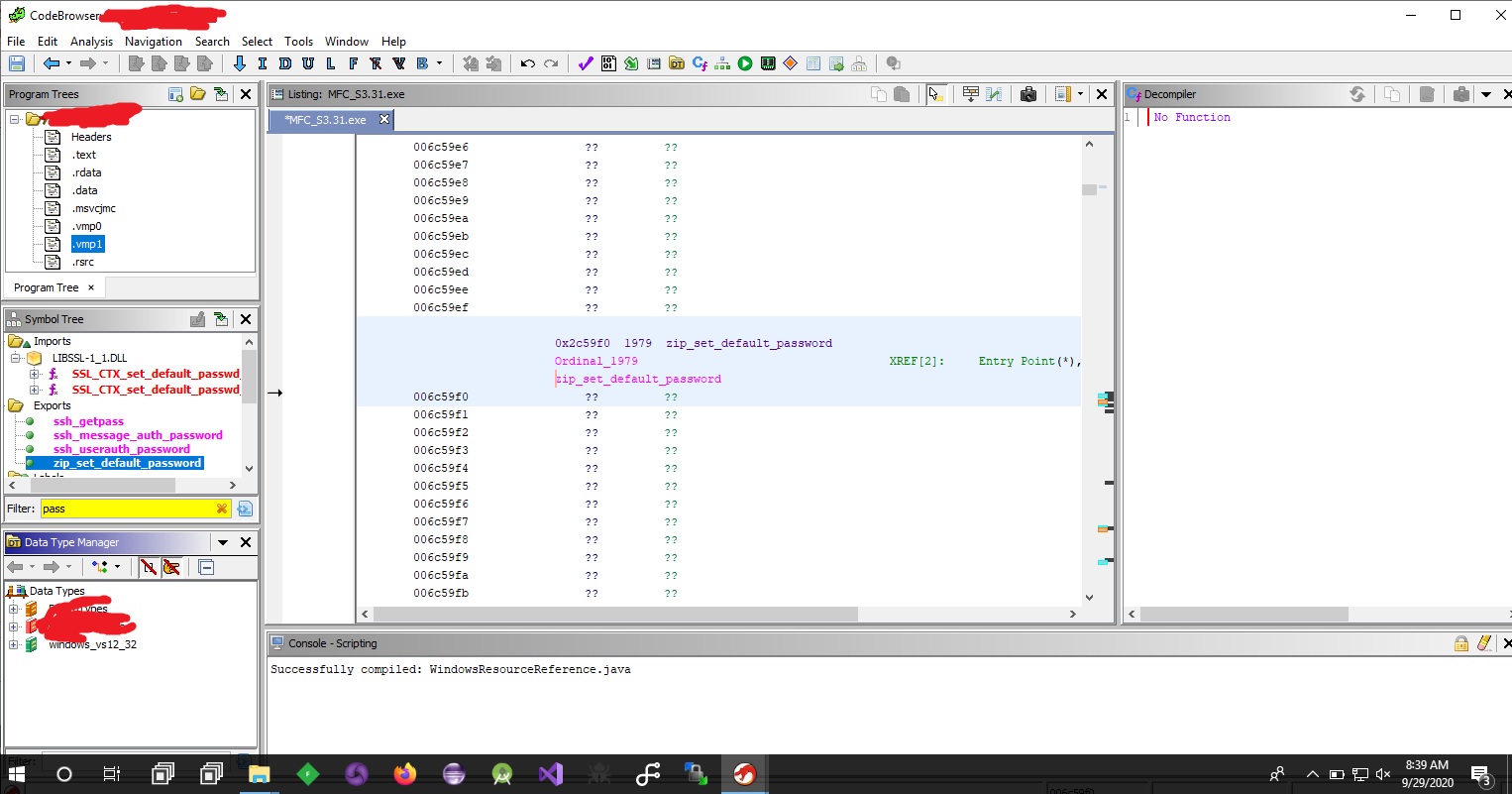This screenshot has width=1512, height=794.
Task: Open the Display Bytes window icon
Action: point(608,63)
